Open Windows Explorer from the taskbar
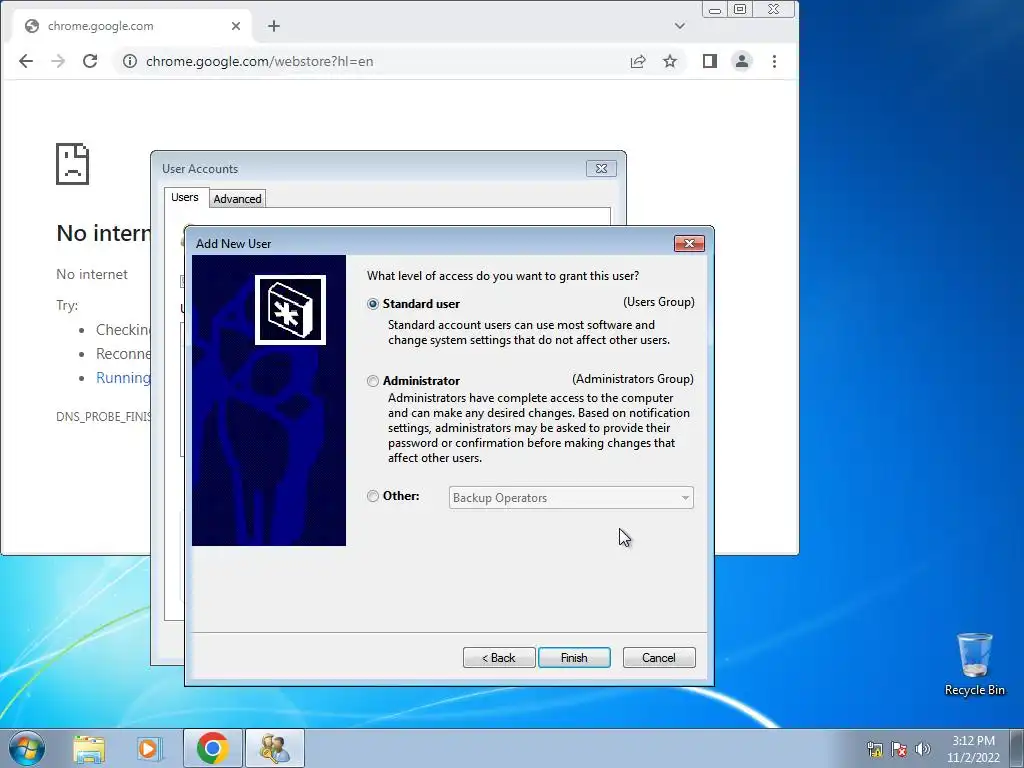 pyautogui.click(x=89, y=748)
